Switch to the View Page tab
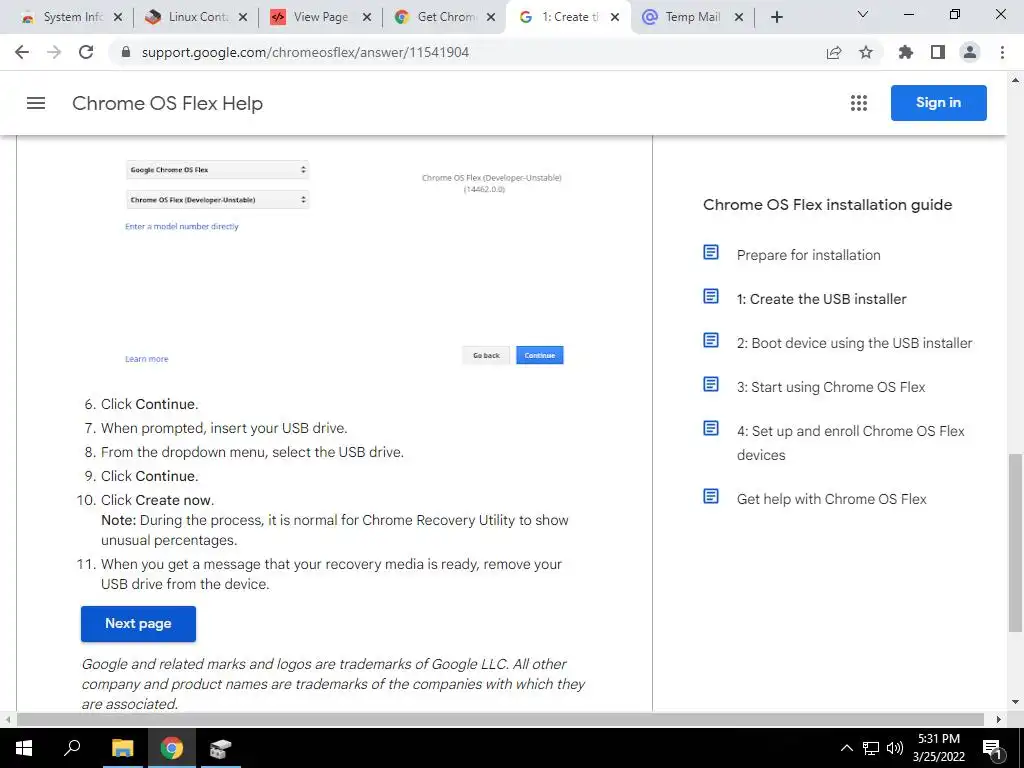The width and height of the screenshot is (1024, 768). [320, 18]
